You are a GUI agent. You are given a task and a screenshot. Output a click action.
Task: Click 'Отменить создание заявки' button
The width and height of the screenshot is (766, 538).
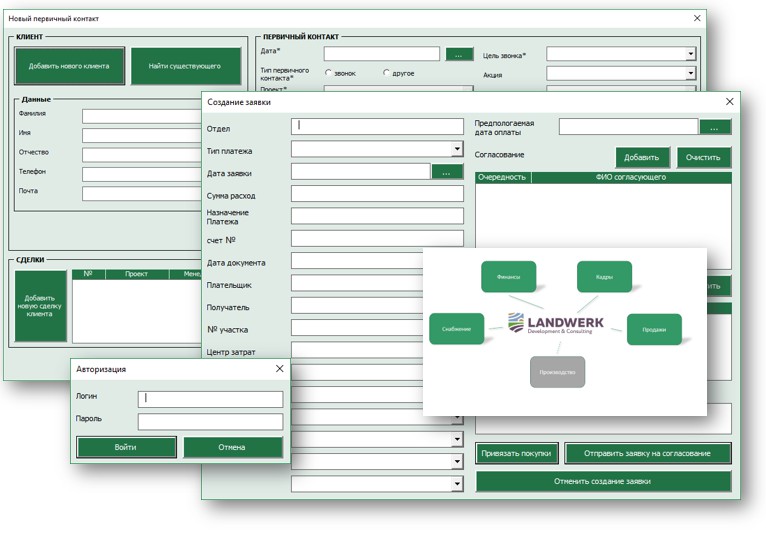[603, 481]
